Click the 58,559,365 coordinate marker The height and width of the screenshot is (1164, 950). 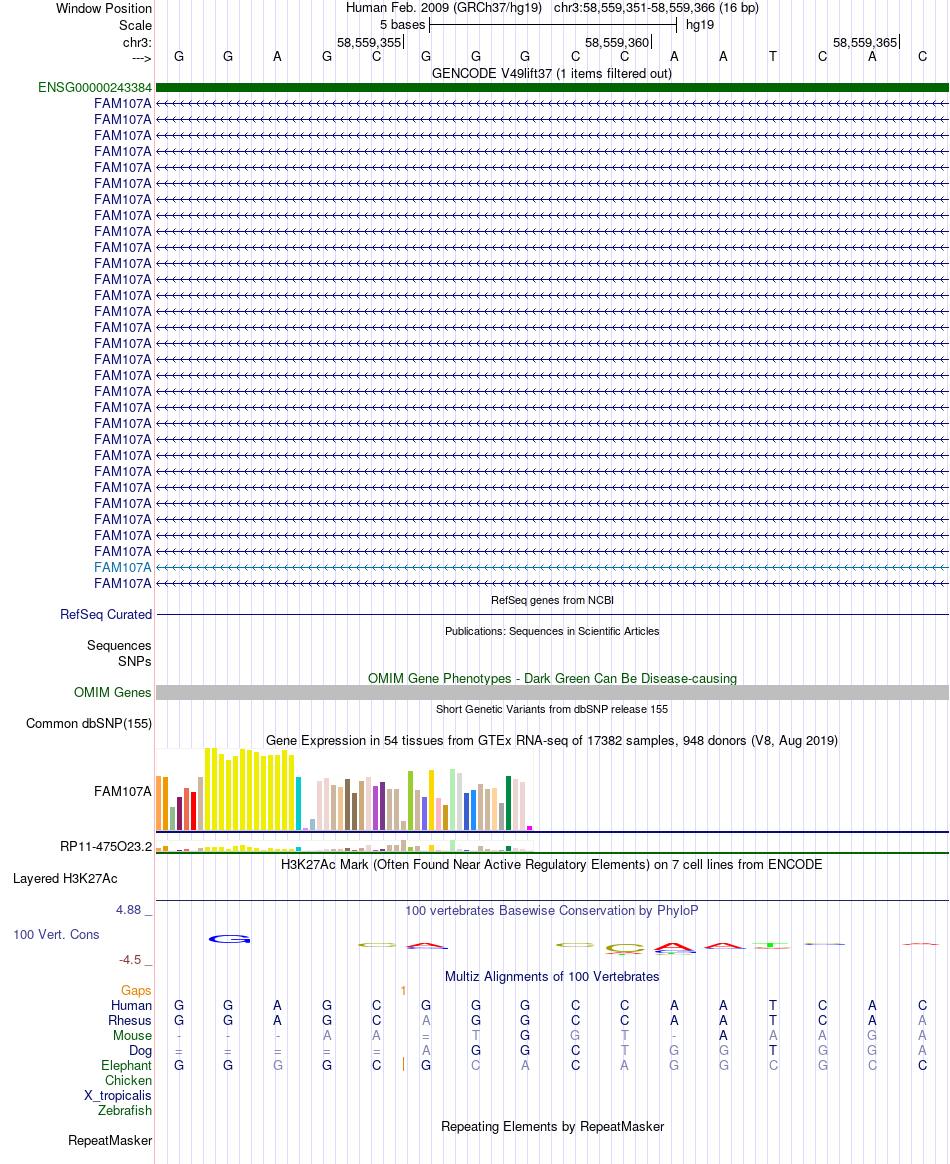click(865, 42)
